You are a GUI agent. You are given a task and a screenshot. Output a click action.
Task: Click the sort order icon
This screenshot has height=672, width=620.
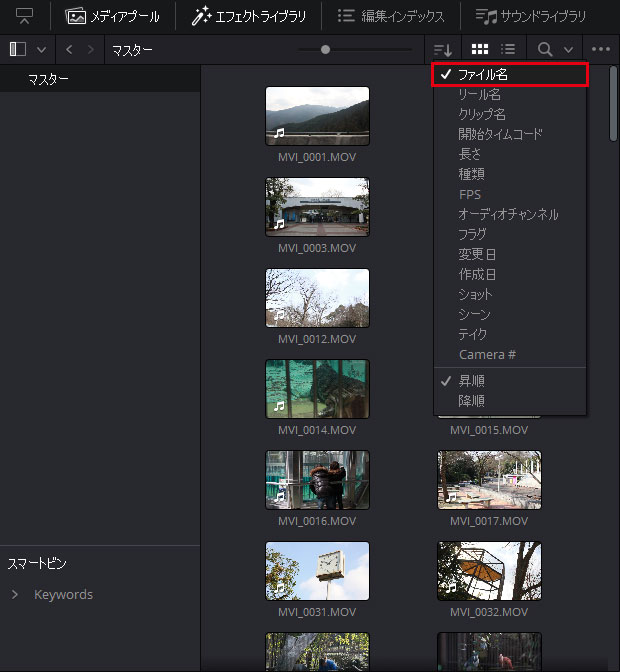(x=443, y=49)
